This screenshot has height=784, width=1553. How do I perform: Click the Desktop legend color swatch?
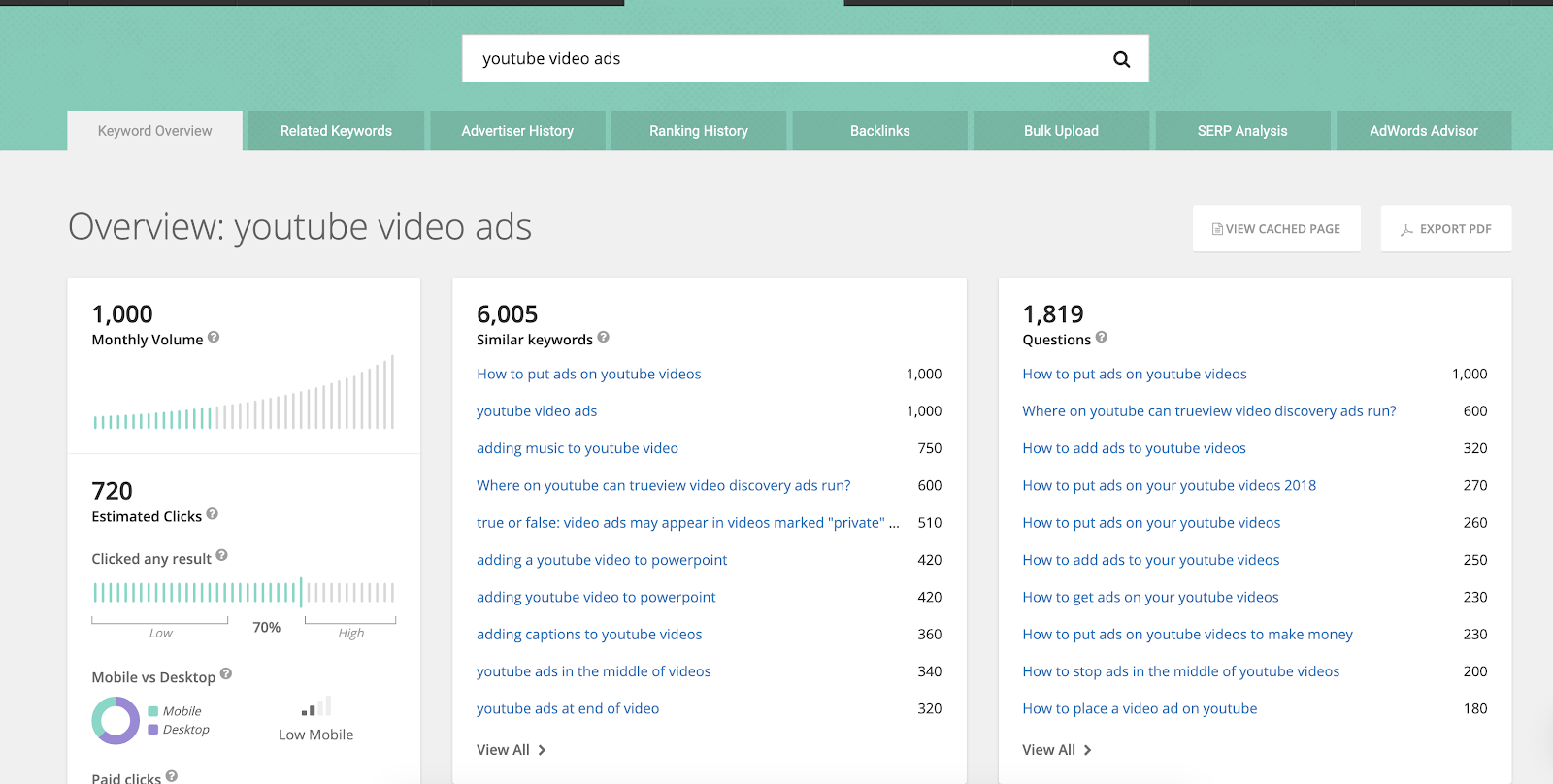click(x=153, y=730)
